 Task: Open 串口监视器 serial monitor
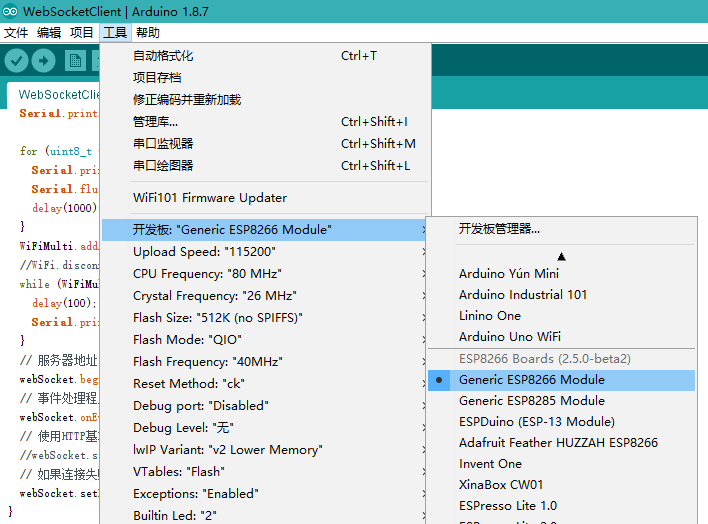point(265,144)
